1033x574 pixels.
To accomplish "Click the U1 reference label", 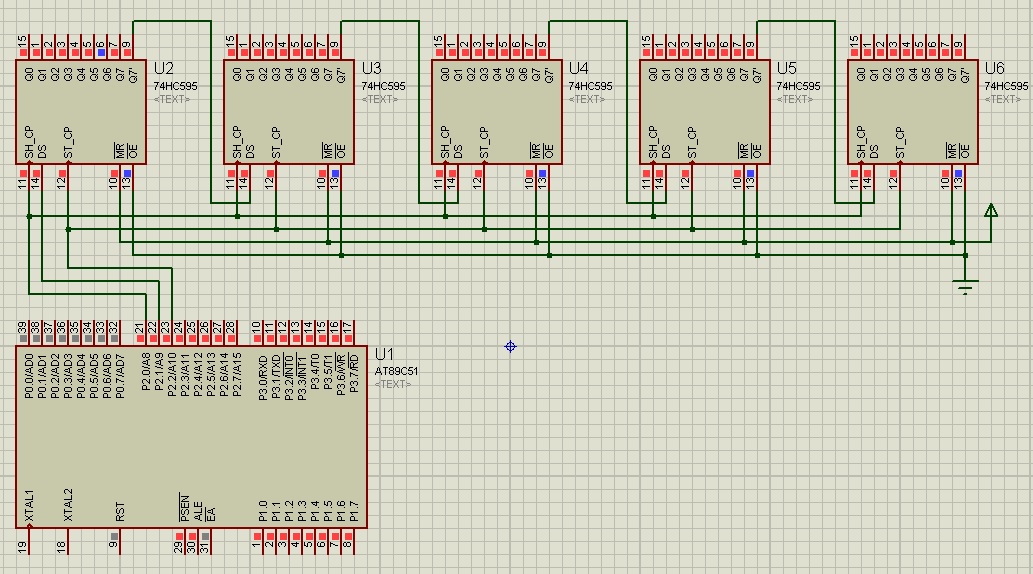I will [x=385, y=355].
